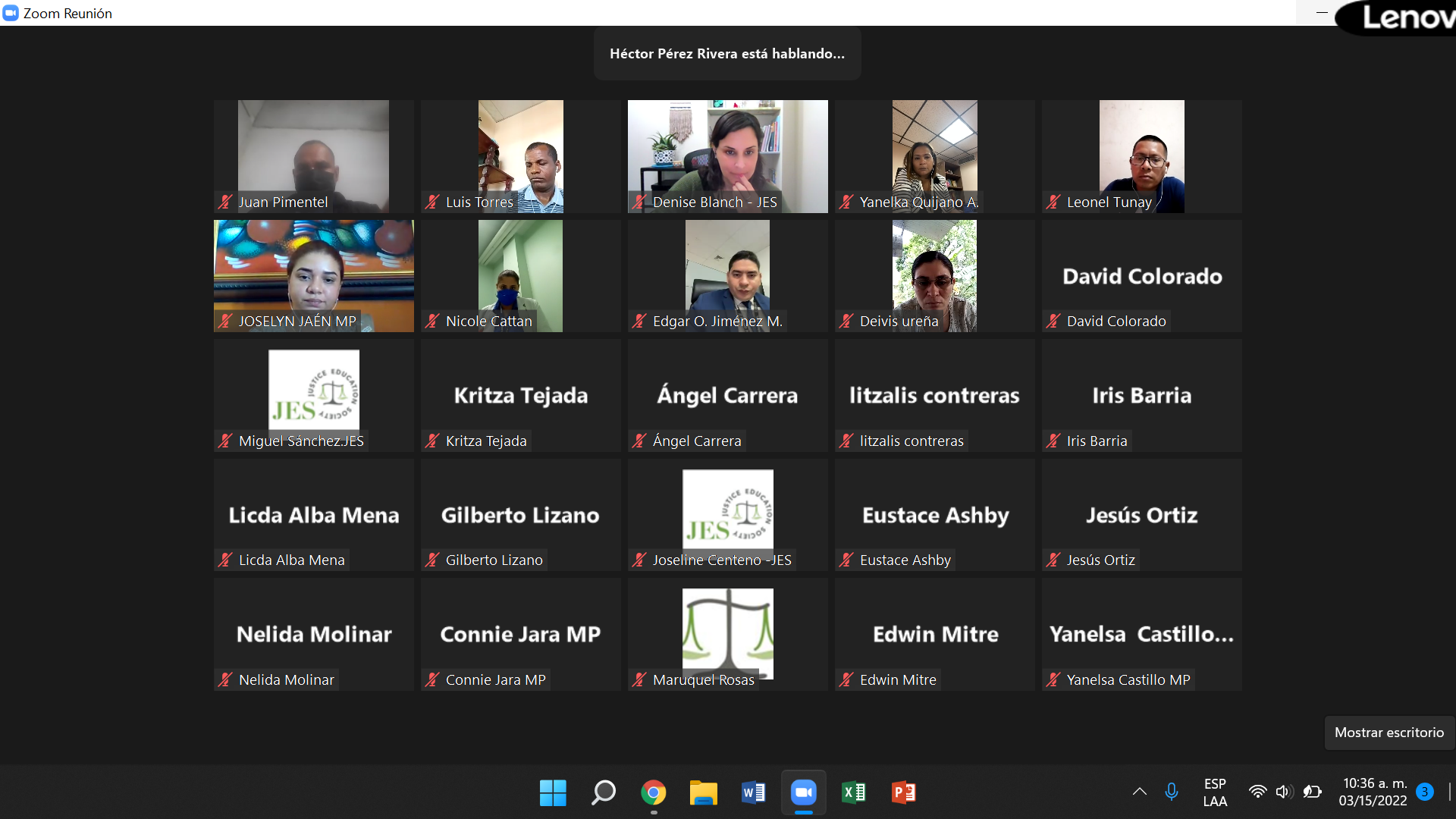This screenshot has width=1456, height=819.
Task: Click the muted mic icon for Gilberto Lizano
Action: (x=432, y=560)
